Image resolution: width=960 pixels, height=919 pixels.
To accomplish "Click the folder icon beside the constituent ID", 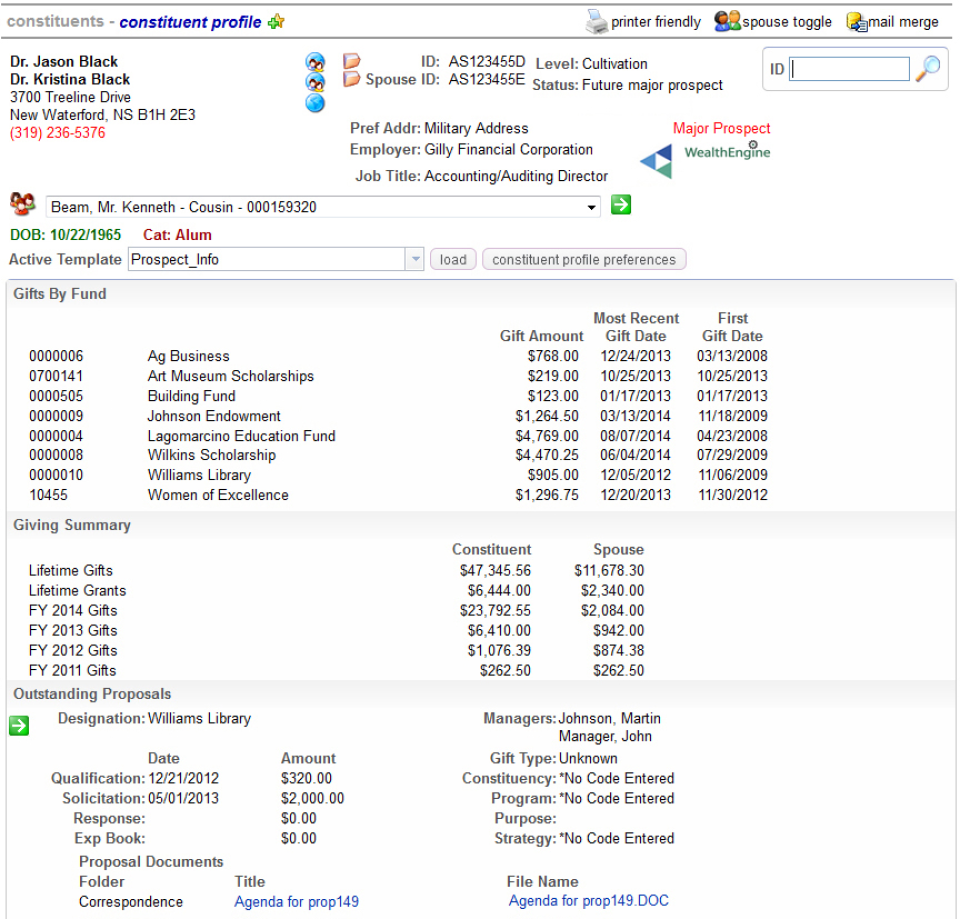I will point(351,61).
